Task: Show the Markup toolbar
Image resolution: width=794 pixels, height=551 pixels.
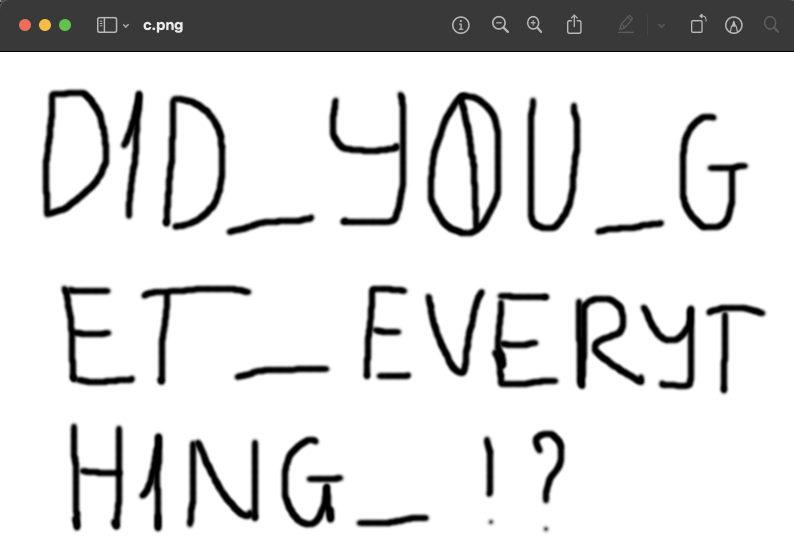Action: click(x=734, y=25)
